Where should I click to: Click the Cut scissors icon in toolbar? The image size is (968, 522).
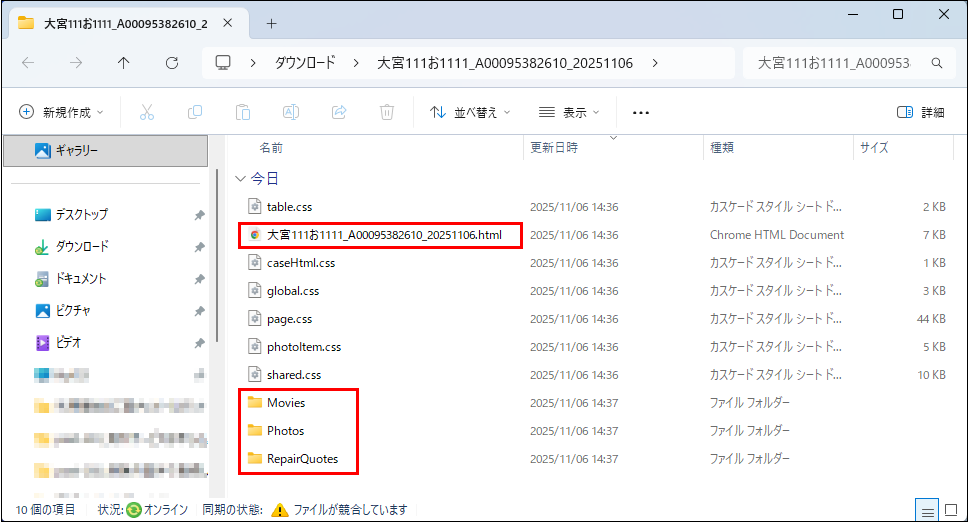[x=147, y=112]
